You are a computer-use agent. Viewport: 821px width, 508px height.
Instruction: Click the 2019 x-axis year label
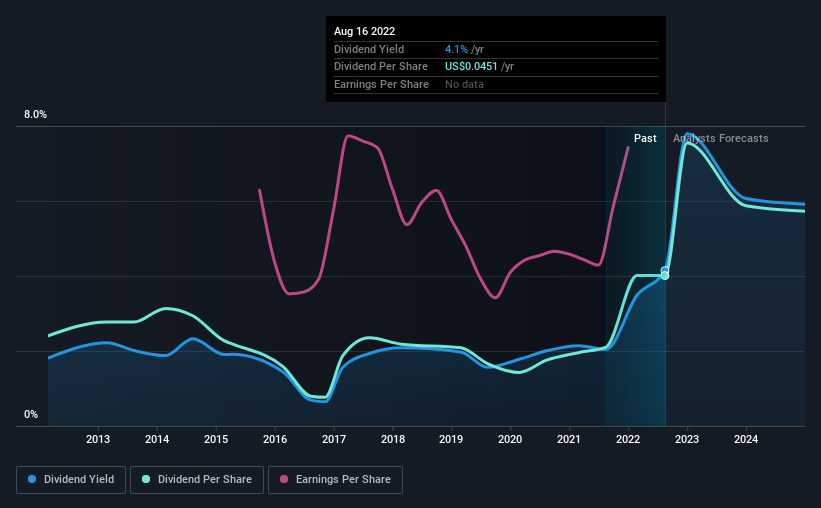click(451, 439)
